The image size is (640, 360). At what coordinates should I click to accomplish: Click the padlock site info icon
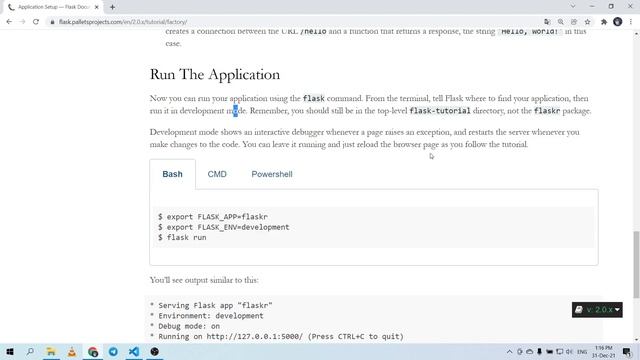(x=52, y=22)
